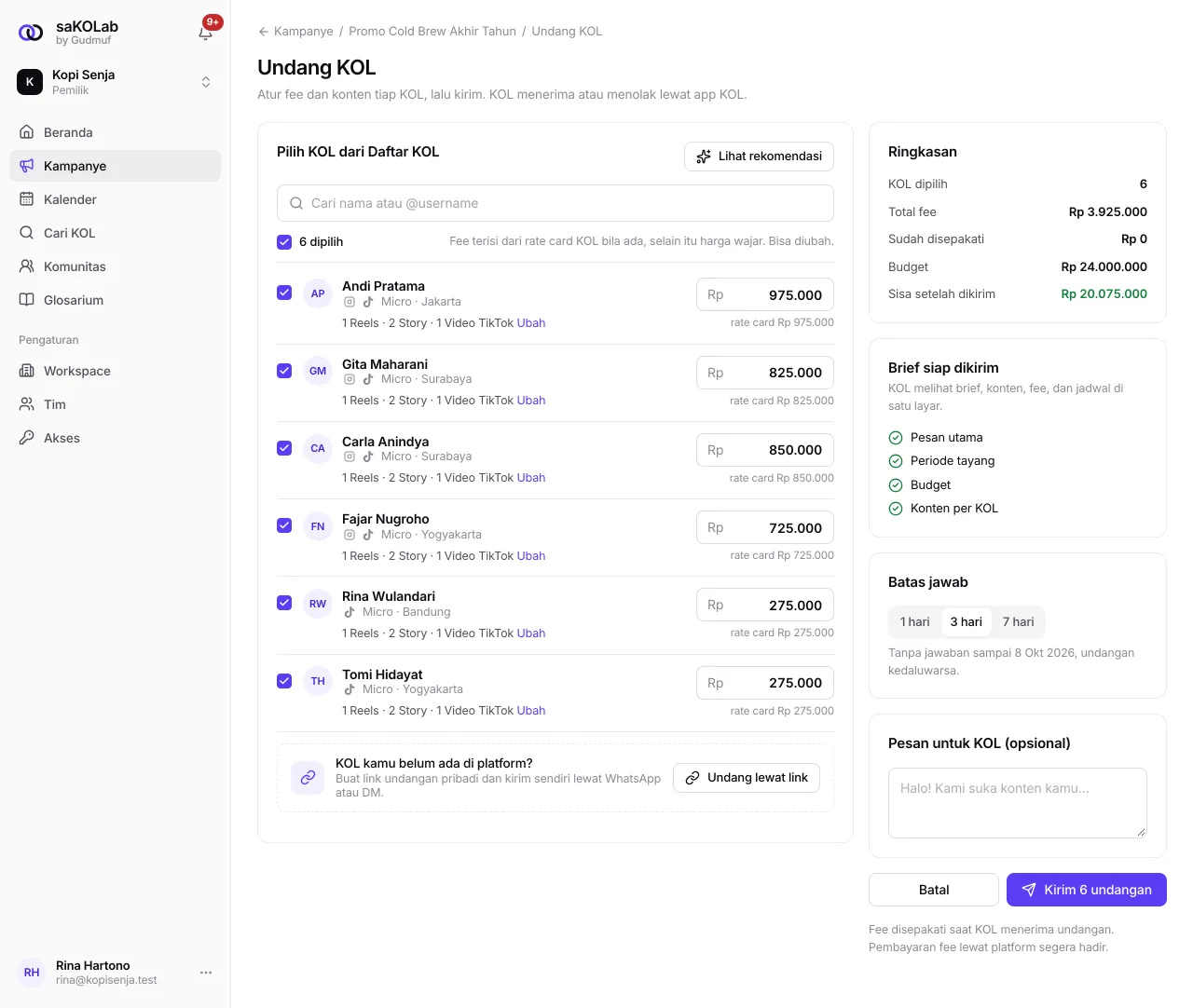This screenshot has height=1008, width=1193.
Task: Click the KOL name search field
Action: (555, 203)
